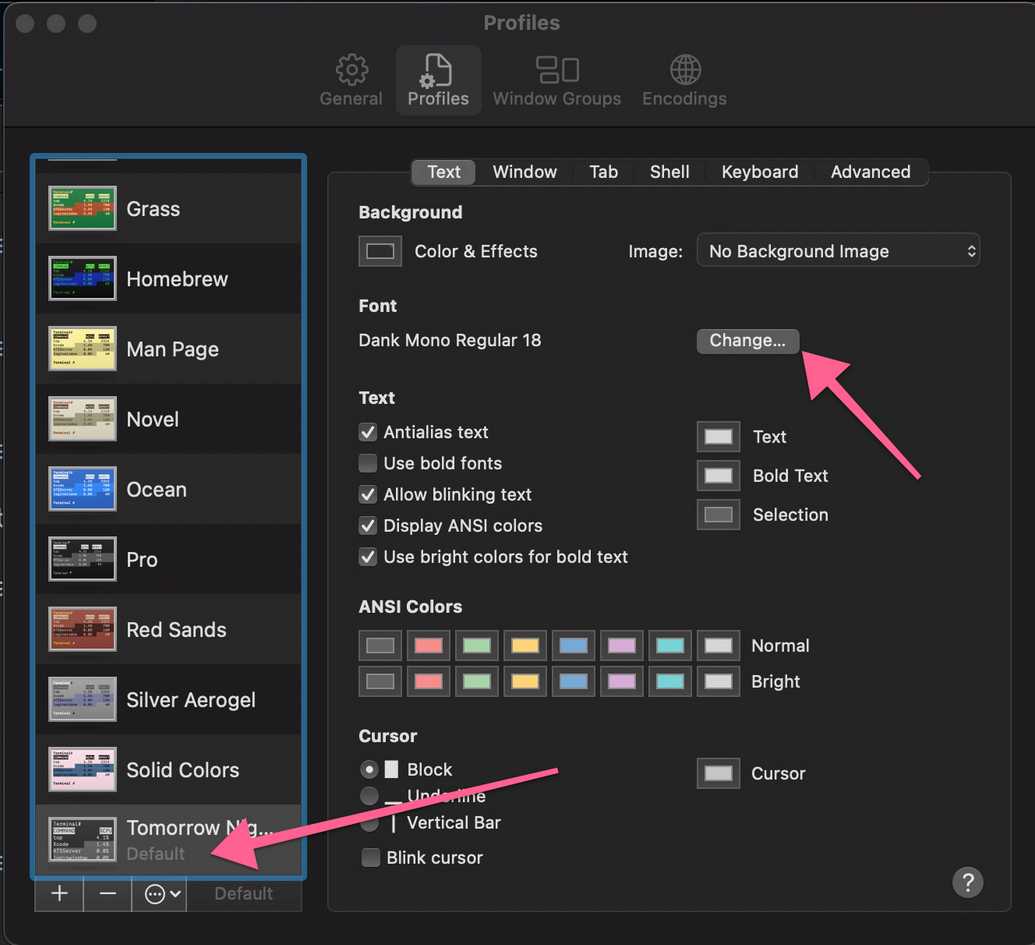This screenshot has width=1035, height=945.
Task: Click the font Change... button
Action: (748, 341)
